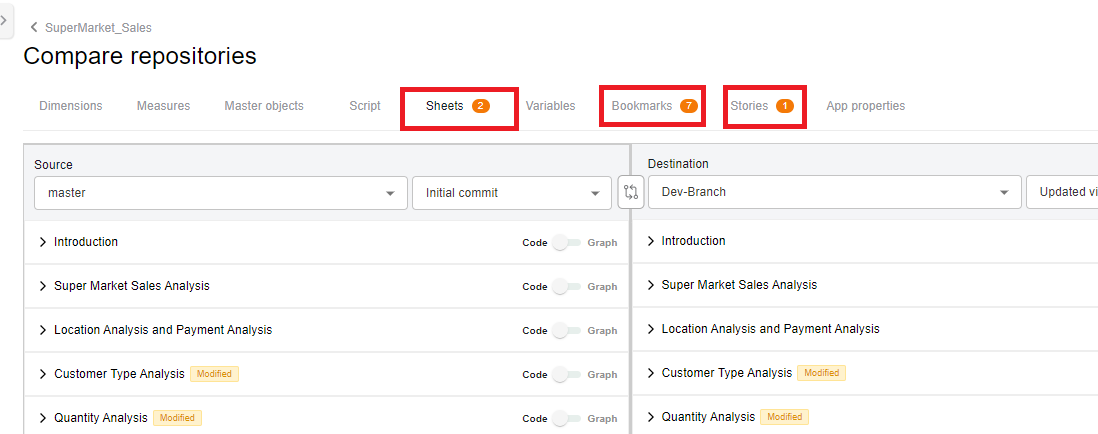The height and width of the screenshot is (434, 1098).
Task: Toggle Code/Graph switch for Quantity Analysis
Action: pyautogui.click(x=567, y=418)
